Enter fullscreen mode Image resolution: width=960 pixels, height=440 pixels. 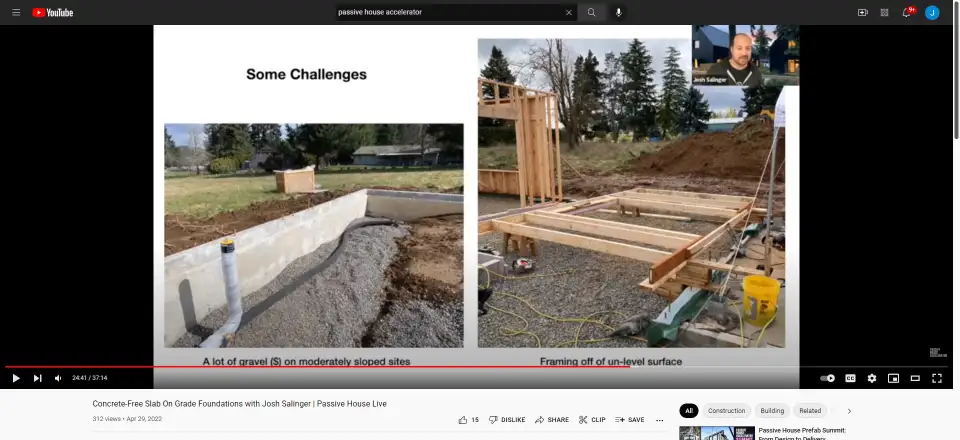(x=937, y=378)
